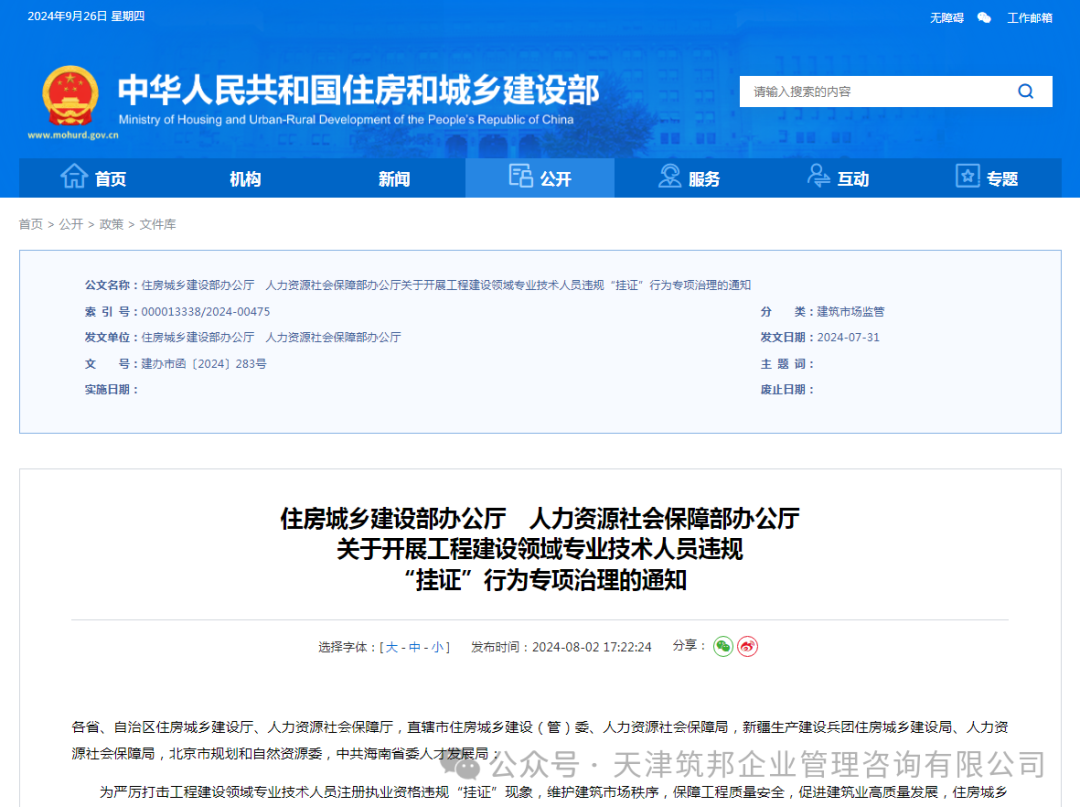This screenshot has height=807, width=1080.
Task: Click the people icon beside 互动
Action: click(818, 177)
